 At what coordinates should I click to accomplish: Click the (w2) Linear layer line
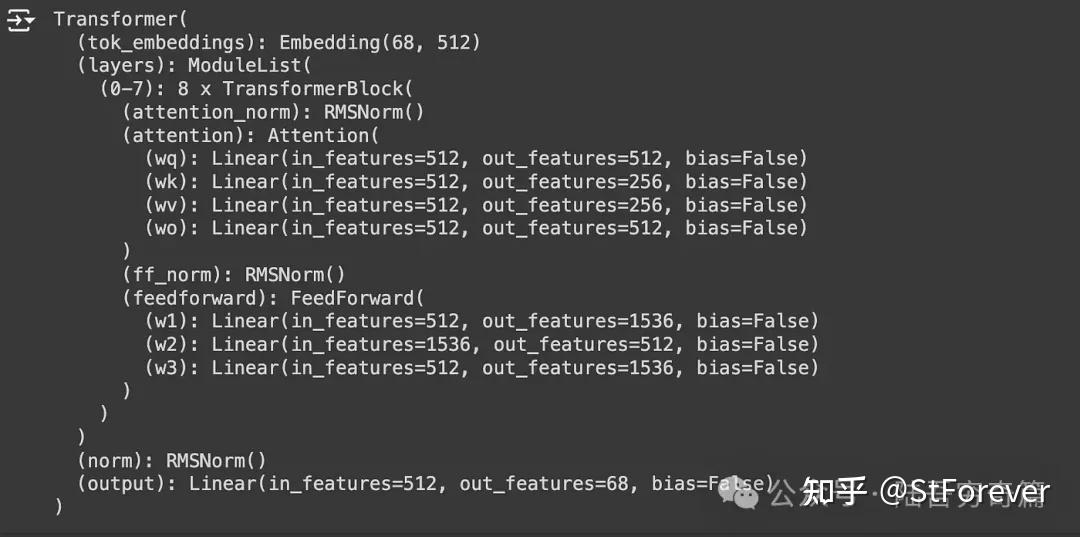[x=482, y=344]
